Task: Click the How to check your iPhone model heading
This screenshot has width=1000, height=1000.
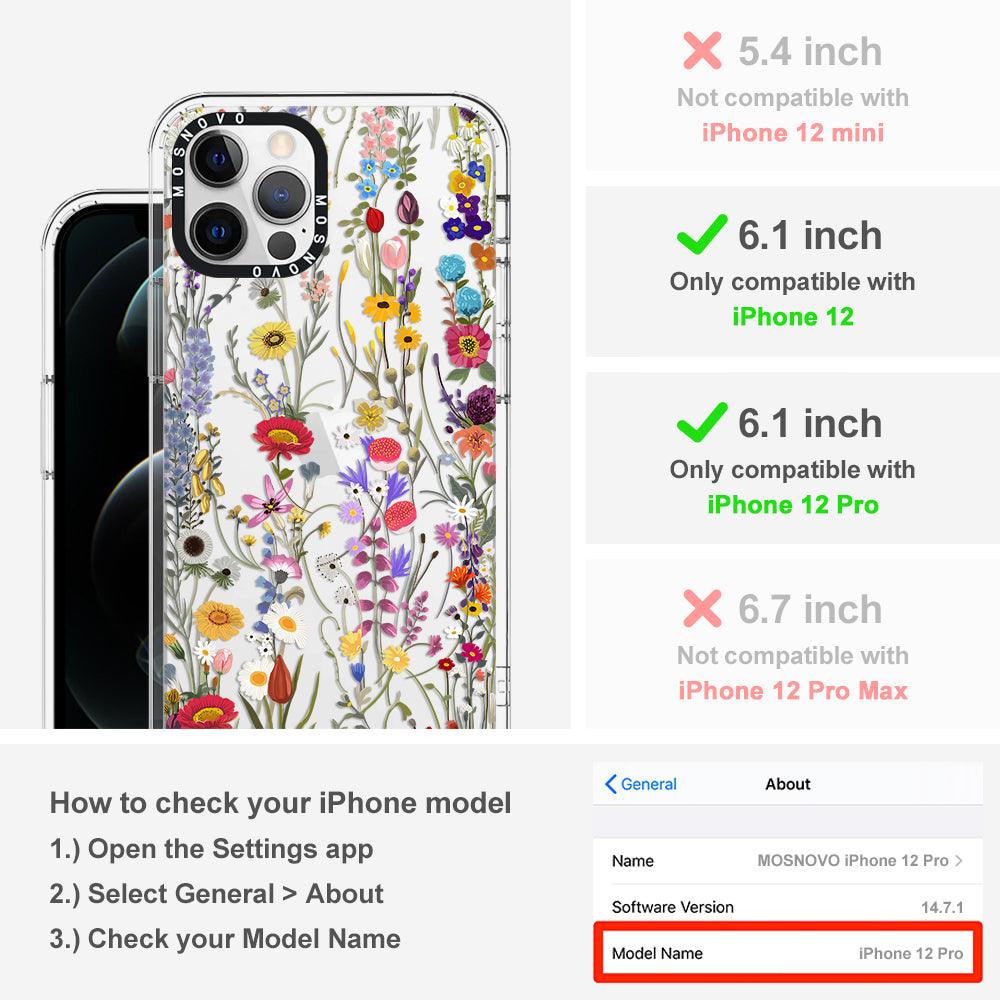Action: [x=281, y=802]
